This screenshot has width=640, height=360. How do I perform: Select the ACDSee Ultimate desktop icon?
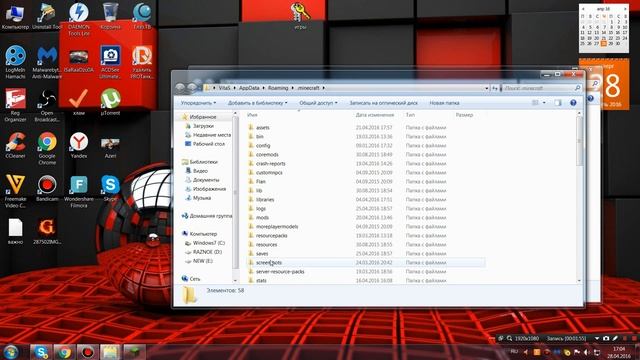point(110,62)
